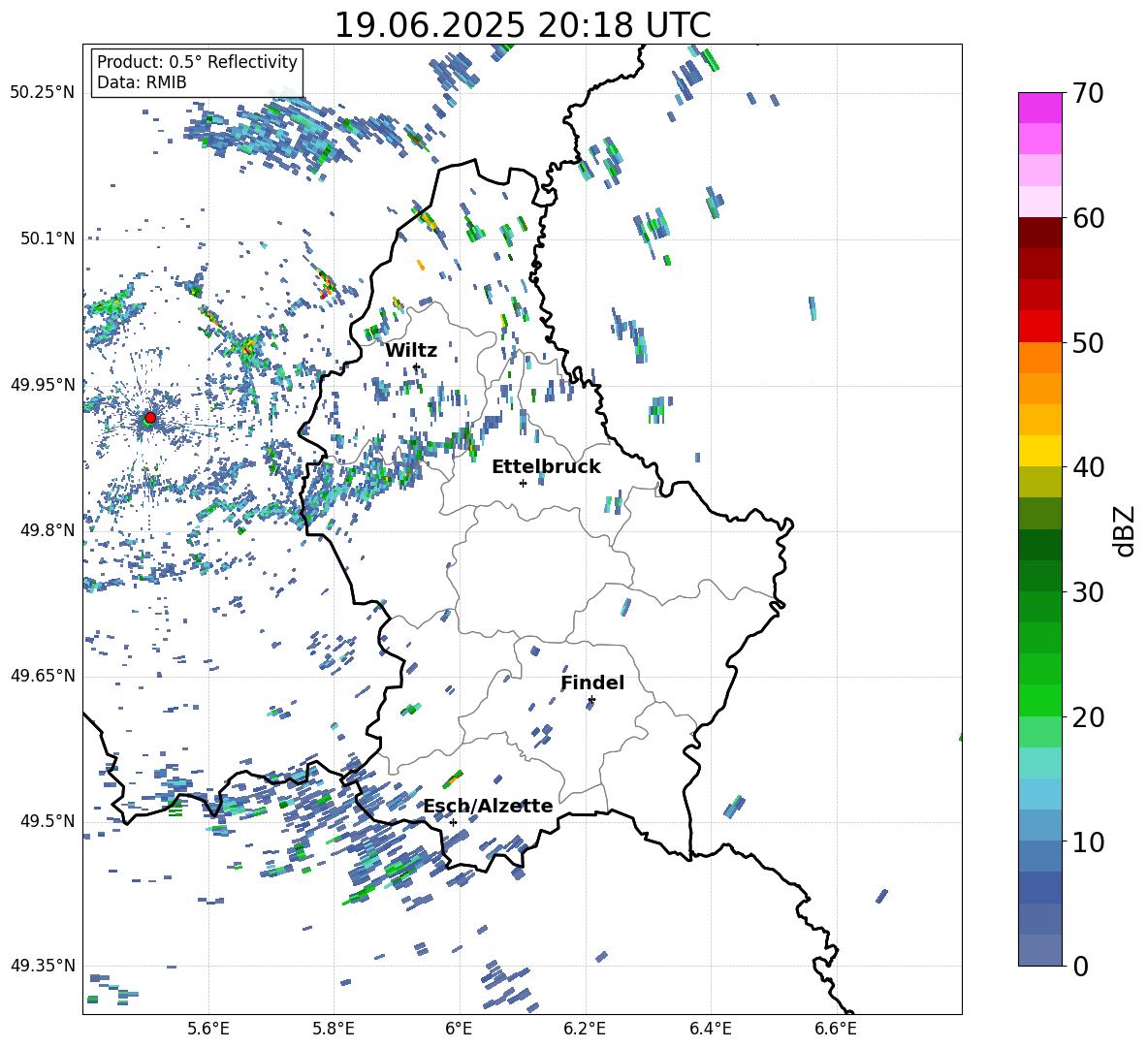Click the Esch/Alzette station cross marker
The height and width of the screenshot is (1048, 1148).
[x=453, y=822]
